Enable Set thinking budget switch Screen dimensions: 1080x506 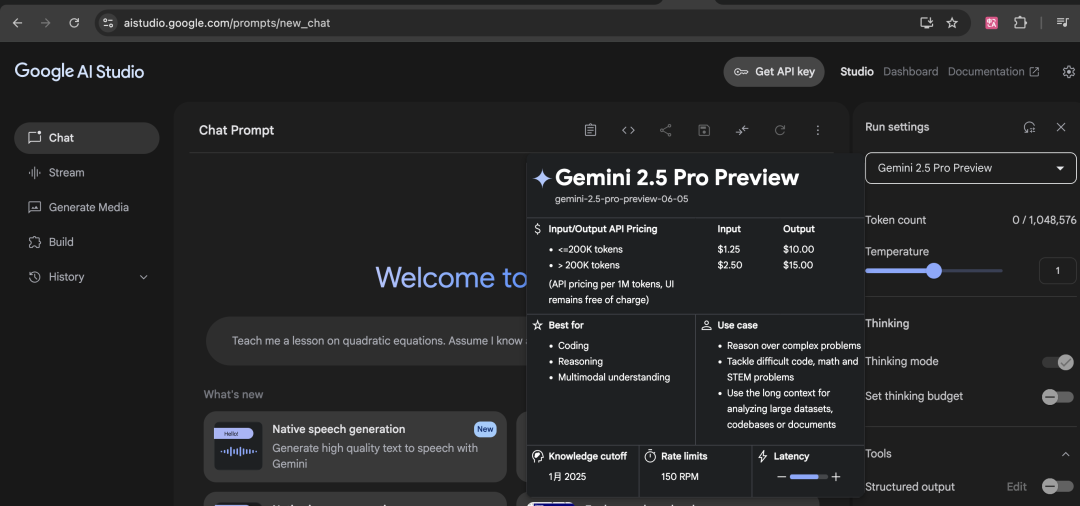pos(1057,397)
